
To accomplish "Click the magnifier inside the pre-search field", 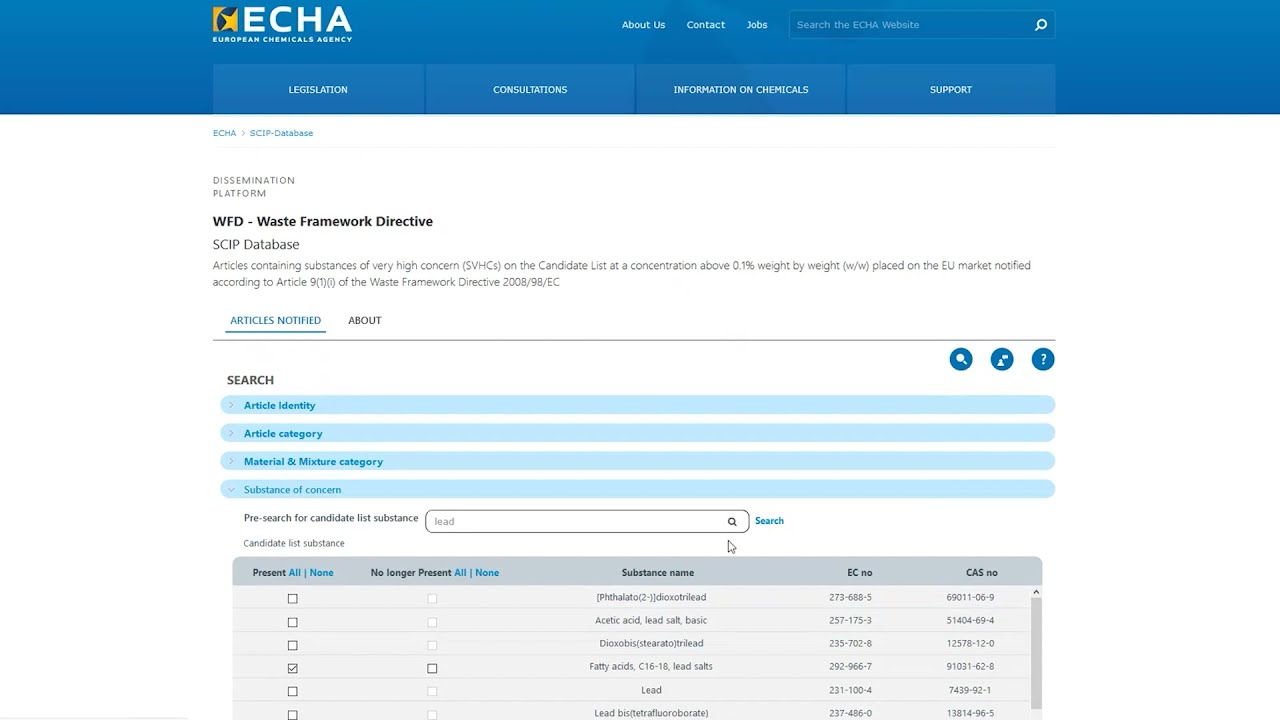I will pos(732,521).
